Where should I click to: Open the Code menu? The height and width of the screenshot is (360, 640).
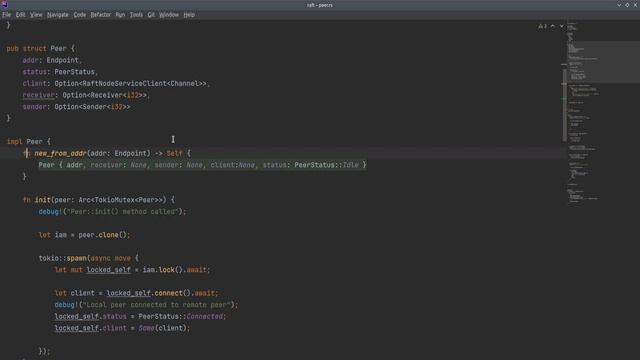(x=80, y=15)
